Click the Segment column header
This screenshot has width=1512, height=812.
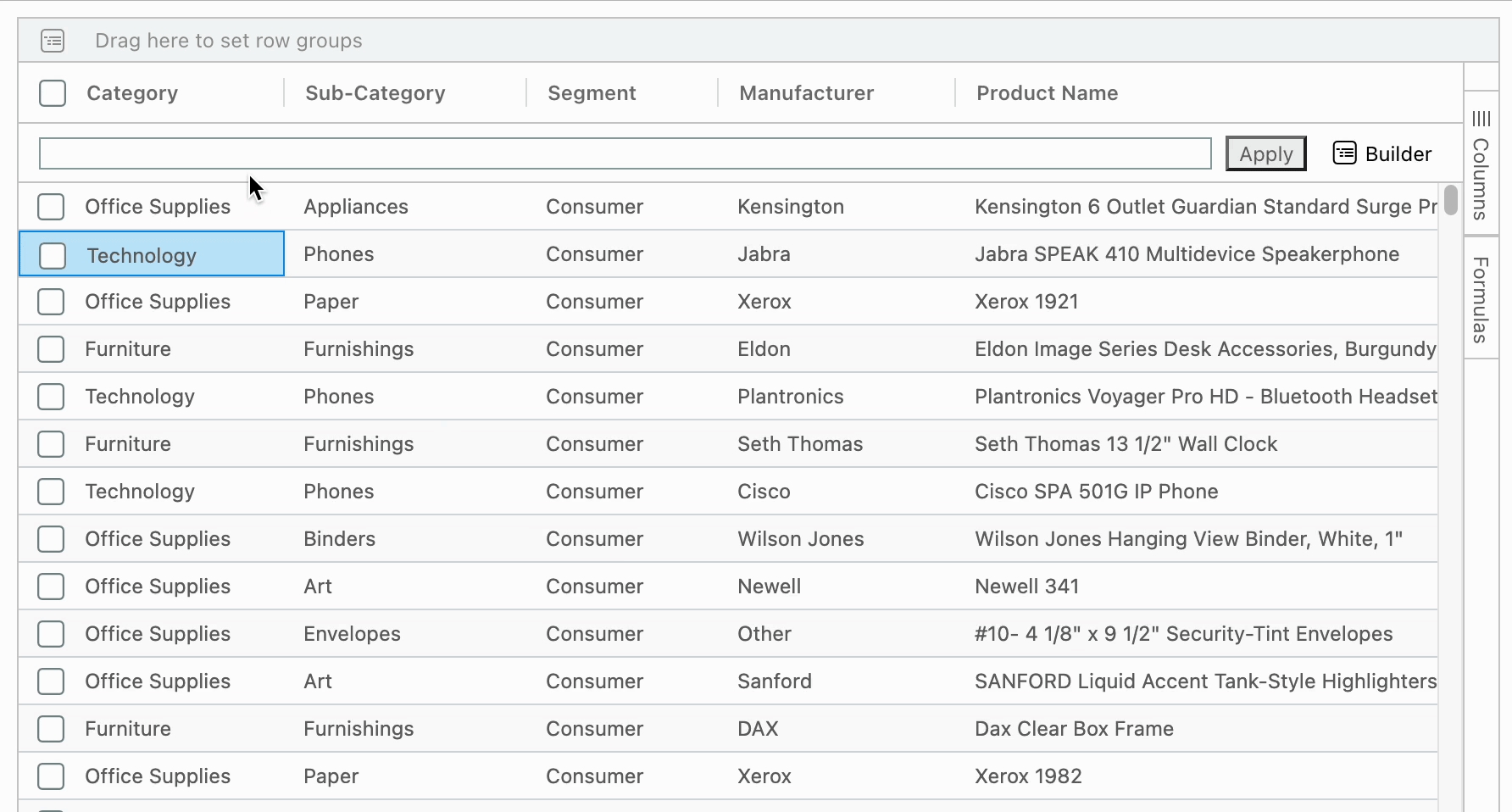pyautogui.click(x=592, y=93)
